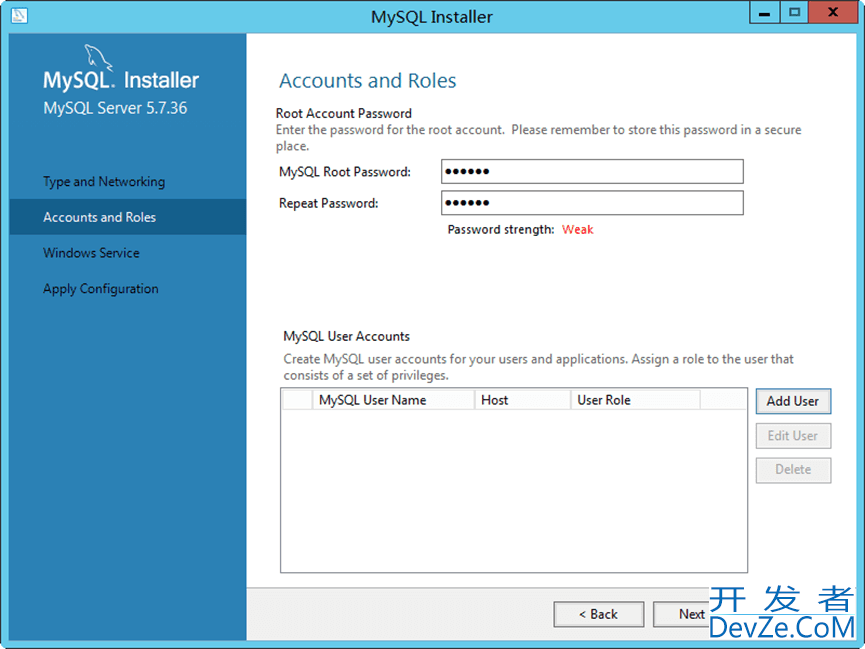
Task: Click the Weak password strength text
Action: tap(578, 230)
